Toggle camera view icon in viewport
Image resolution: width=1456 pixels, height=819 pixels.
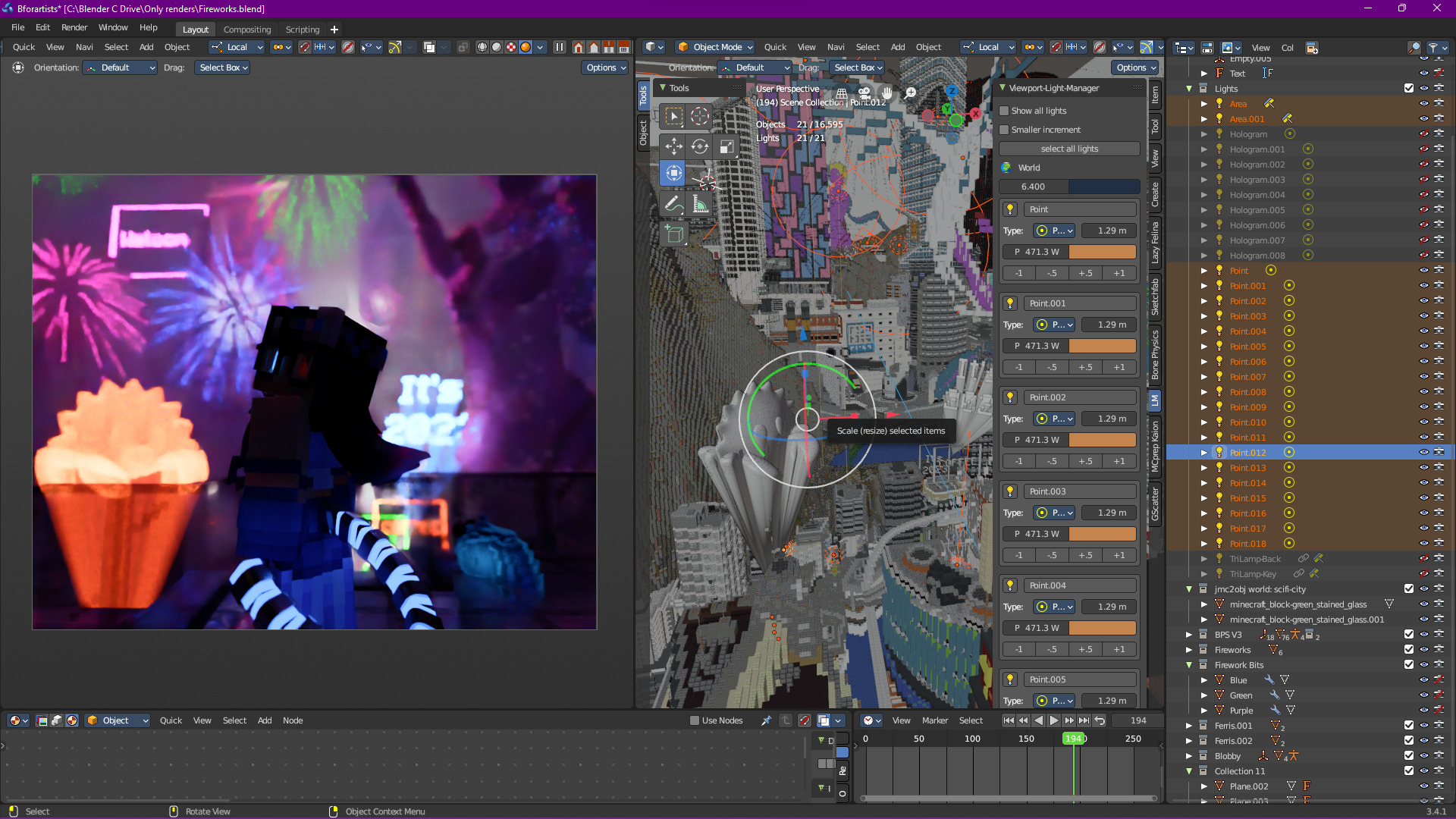(x=864, y=93)
